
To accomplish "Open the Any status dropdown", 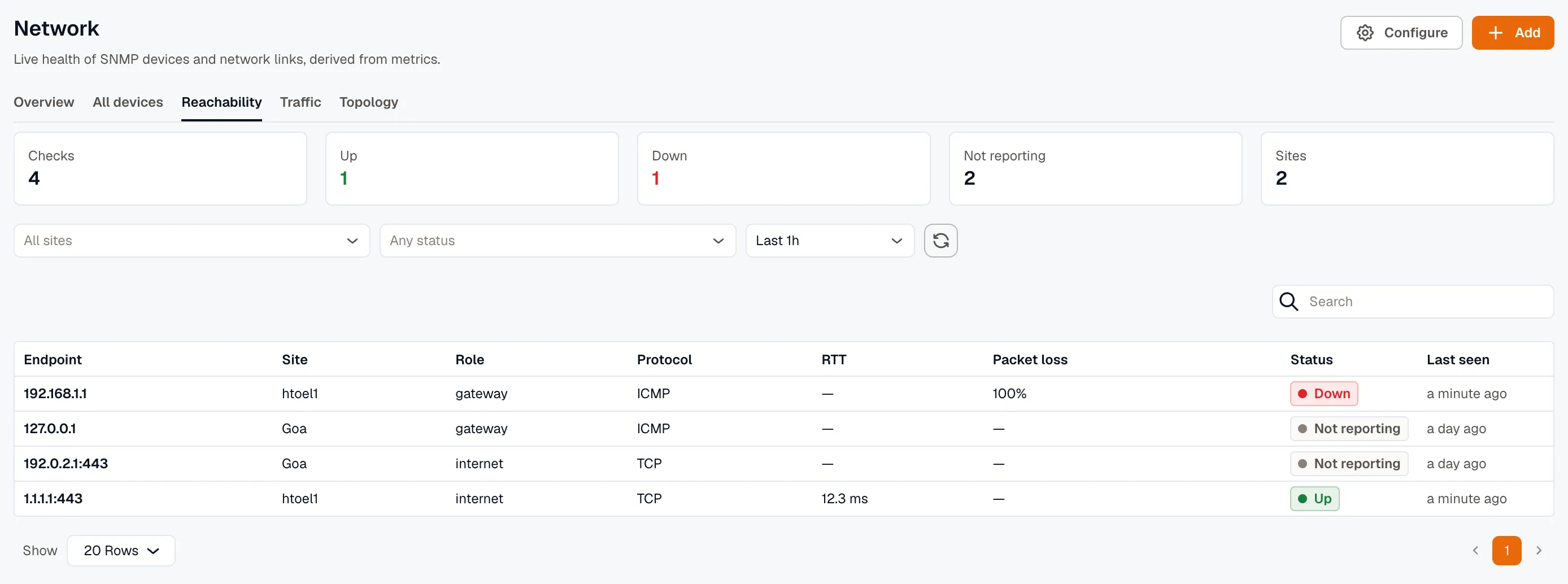I will pyautogui.click(x=557, y=240).
